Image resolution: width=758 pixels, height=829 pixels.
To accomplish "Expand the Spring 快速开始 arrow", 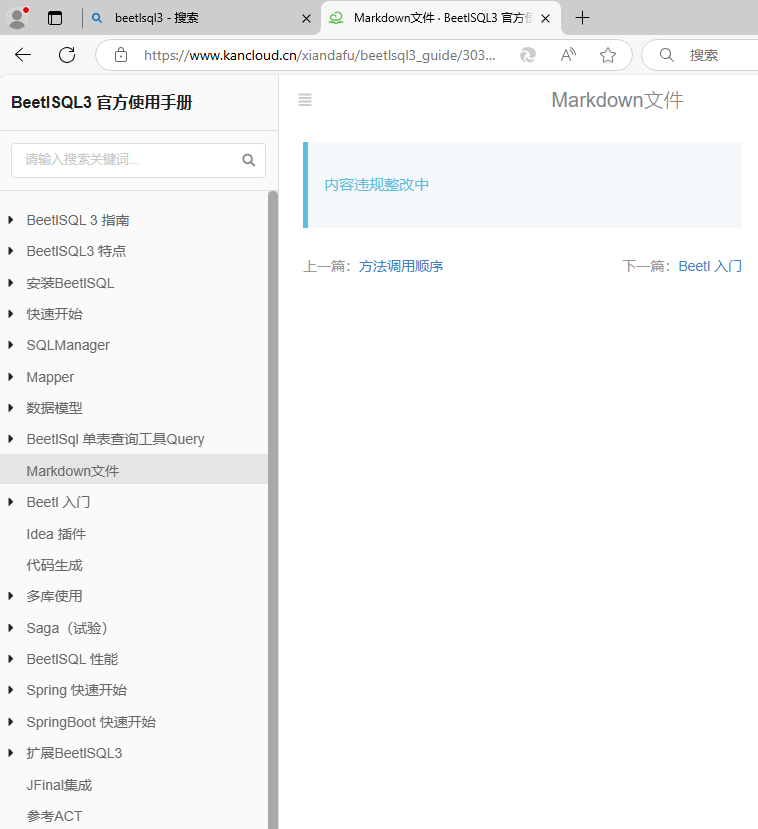I will [11, 690].
